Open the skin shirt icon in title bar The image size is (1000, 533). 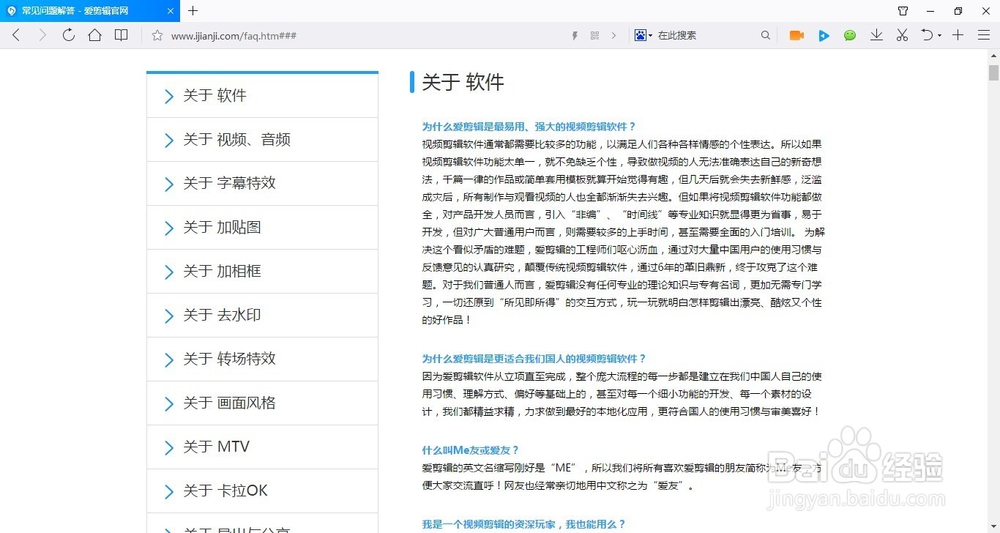(903, 11)
